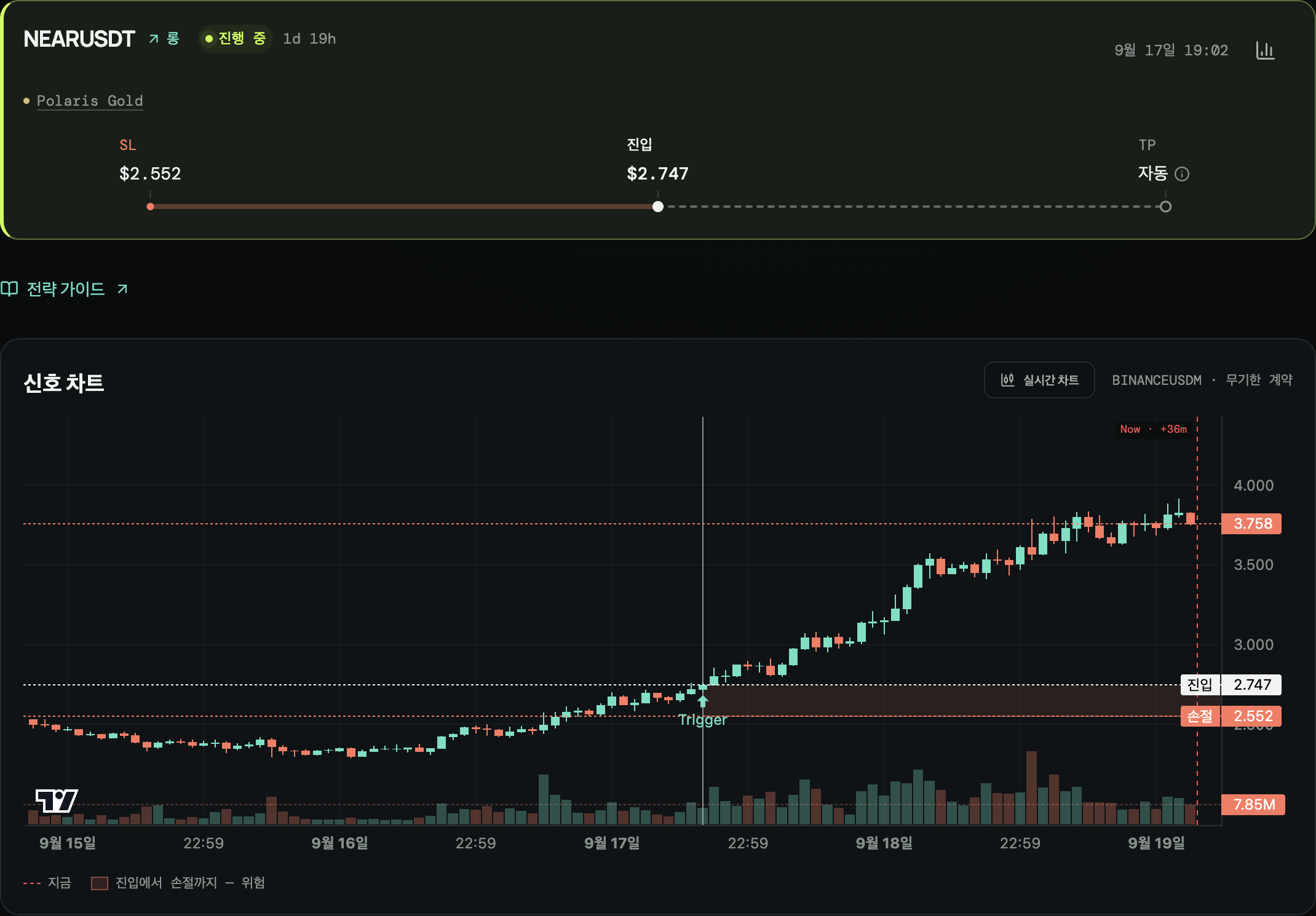Click the TP hollow circle at the bar end

point(1165,207)
